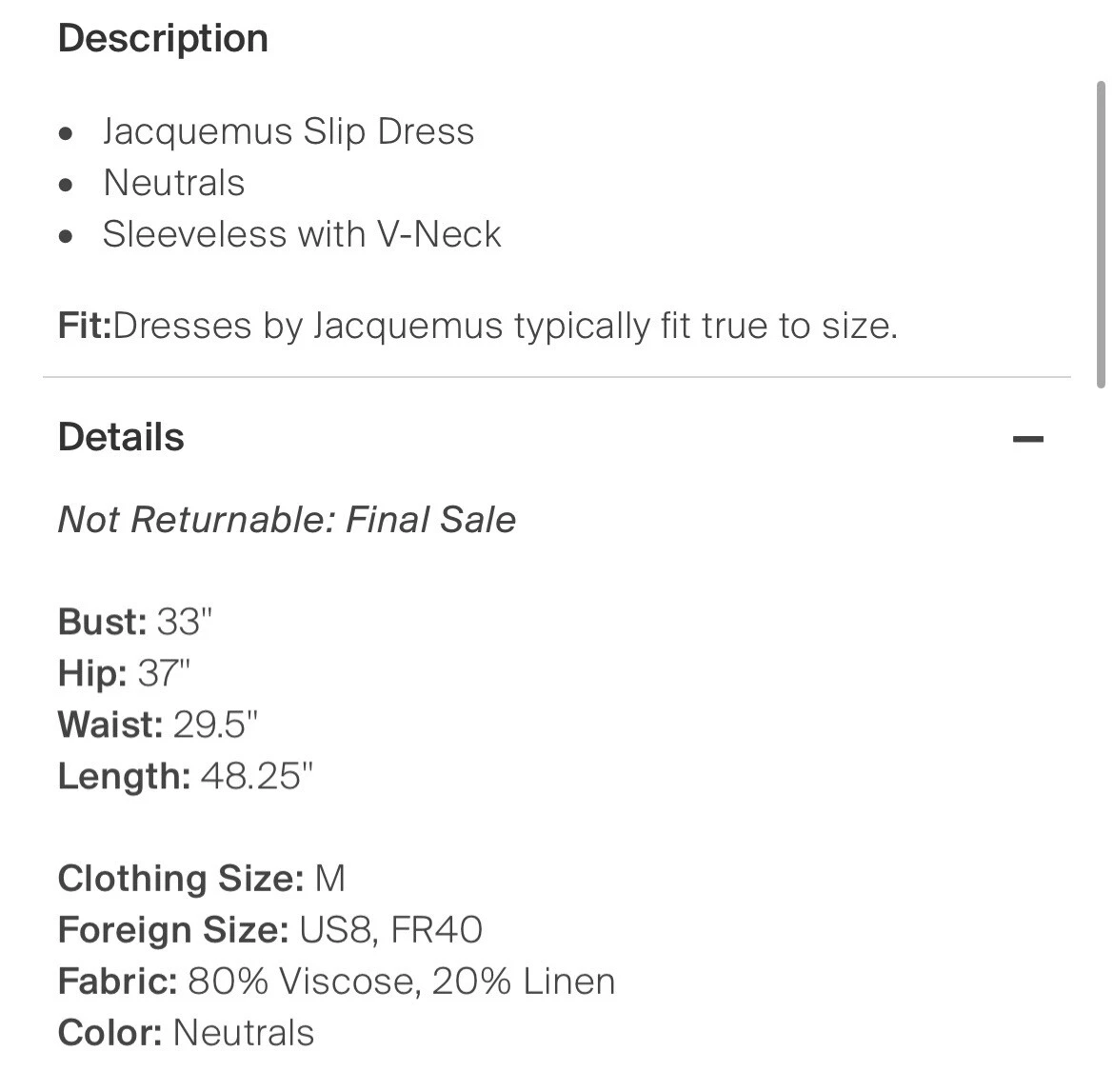Viewport: 1114px width, 1092px height.
Task: Click the Not Returnable: Final Sale notice
Action: [x=287, y=520]
